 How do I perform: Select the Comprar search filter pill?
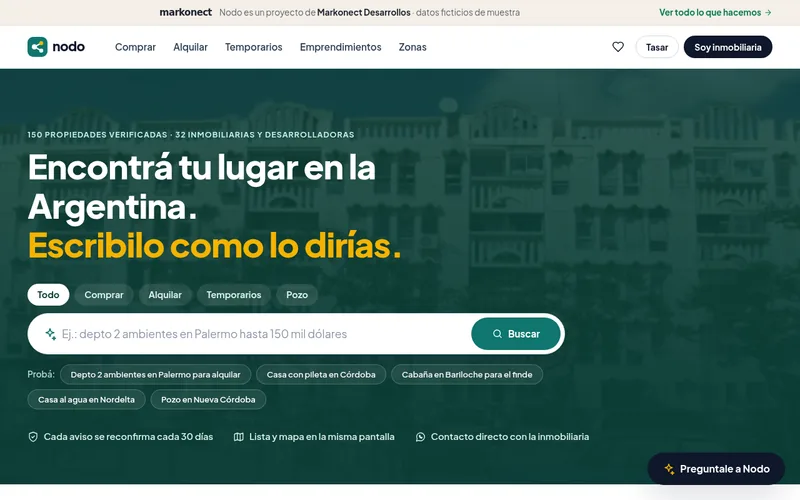coord(104,295)
